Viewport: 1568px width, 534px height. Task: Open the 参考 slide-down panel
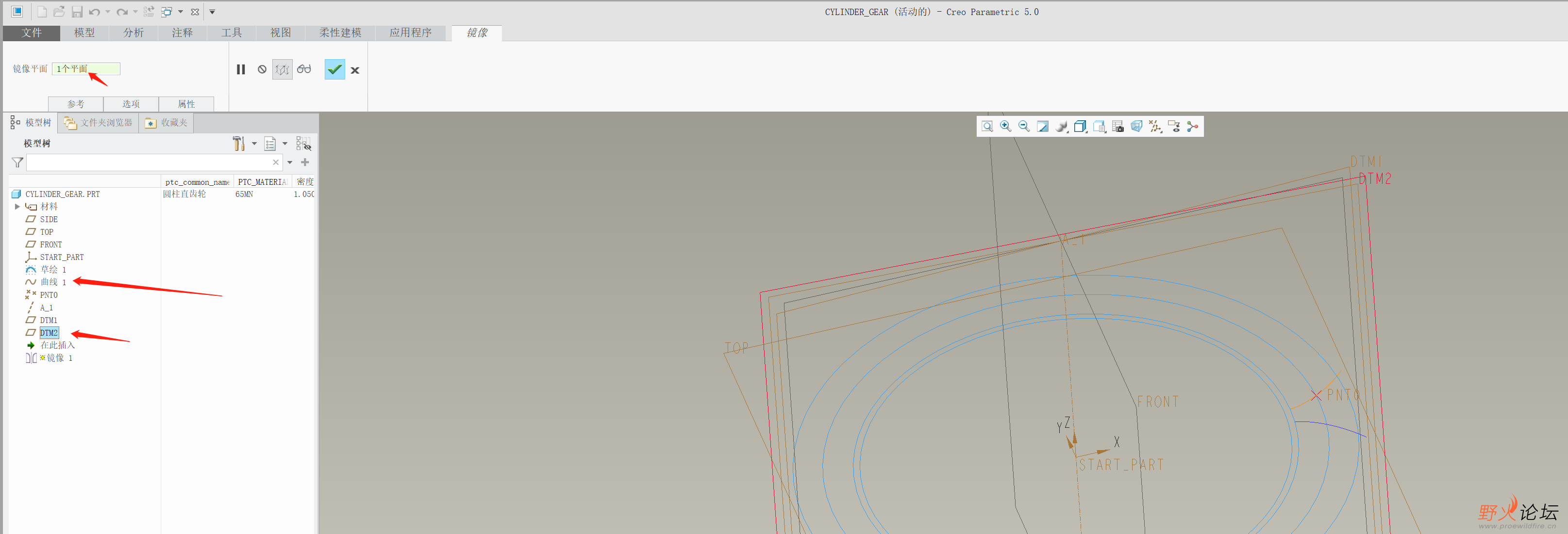pyautogui.click(x=76, y=104)
